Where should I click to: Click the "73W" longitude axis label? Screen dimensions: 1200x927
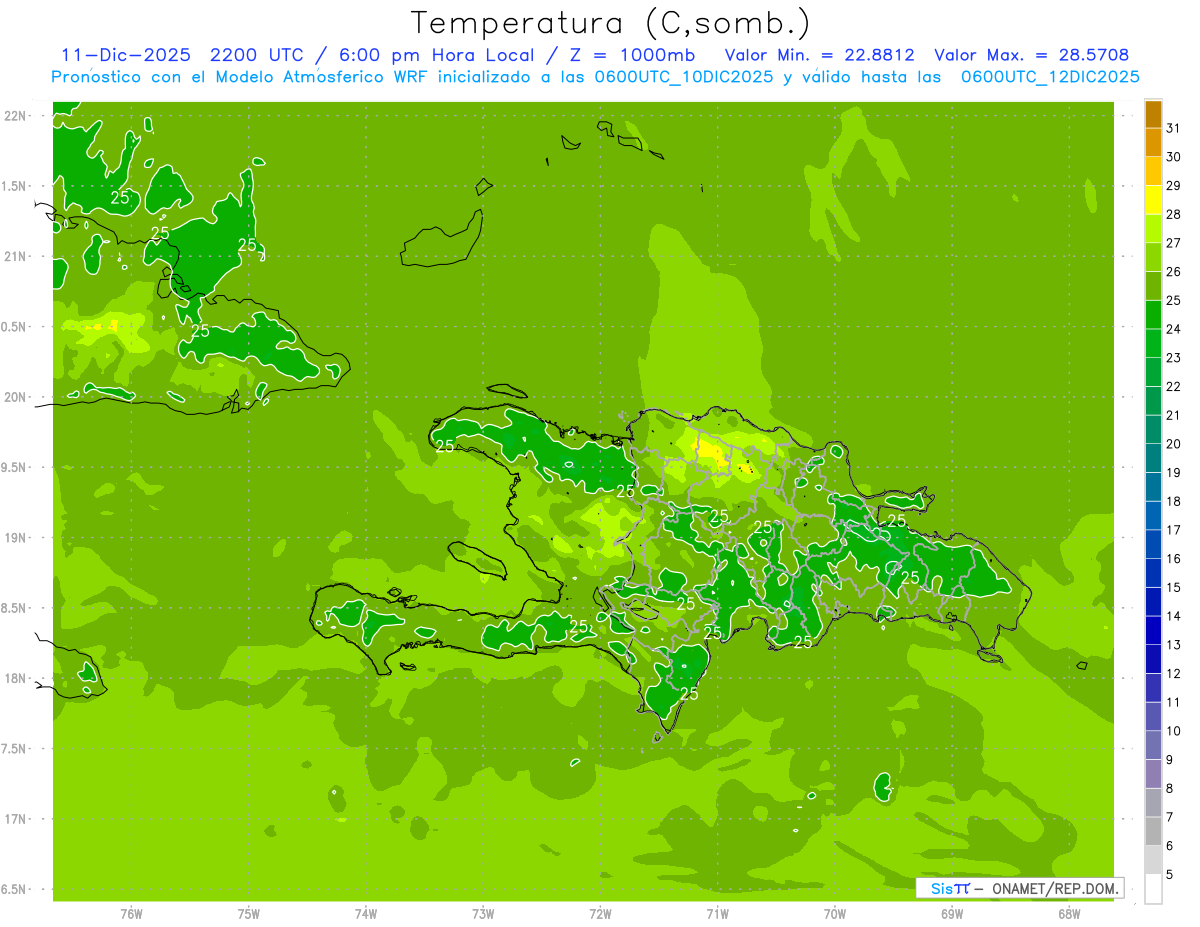tap(483, 914)
